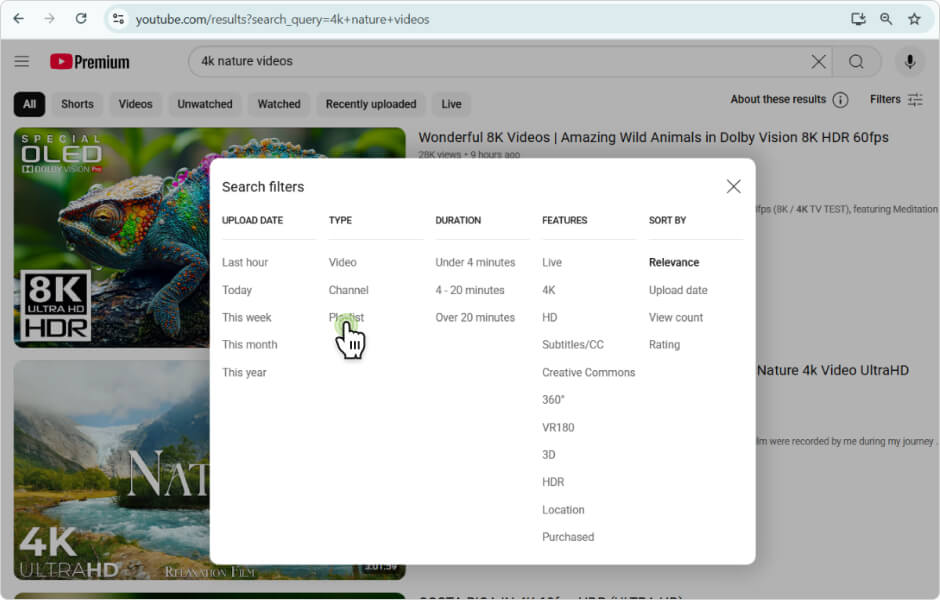The height and width of the screenshot is (600, 940).
Task: Clear the search box text
Action: [x=818, y=62]
